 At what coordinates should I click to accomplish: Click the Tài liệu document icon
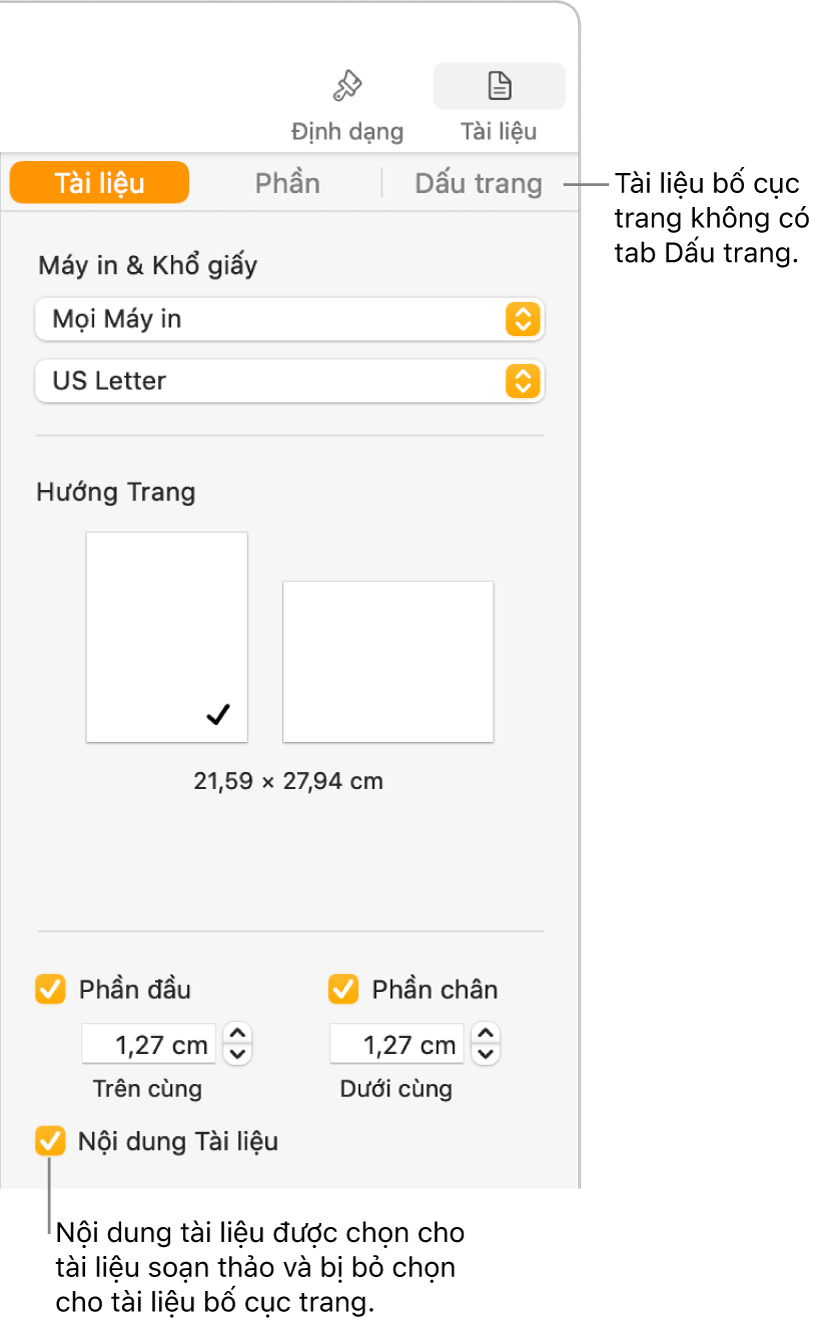click(498, 87)
